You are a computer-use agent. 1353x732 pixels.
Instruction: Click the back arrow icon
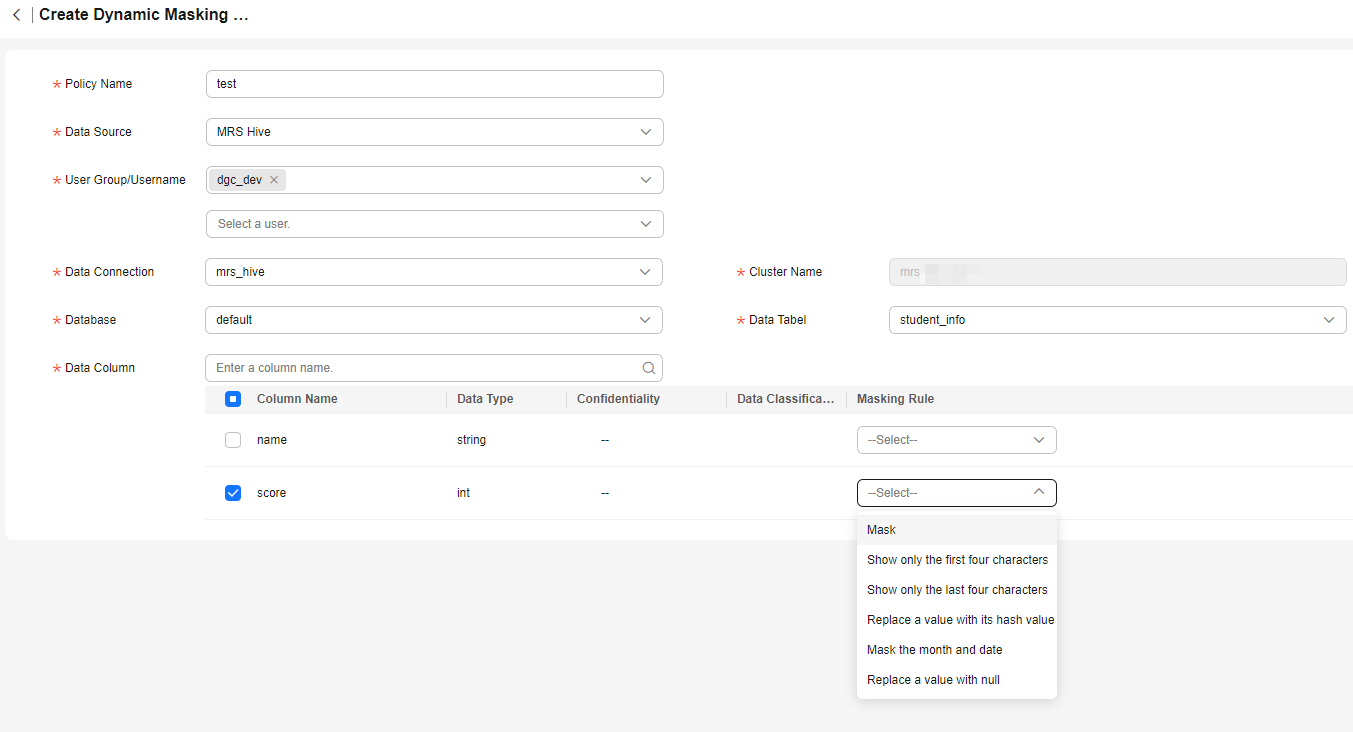click(x=16, y=15)
